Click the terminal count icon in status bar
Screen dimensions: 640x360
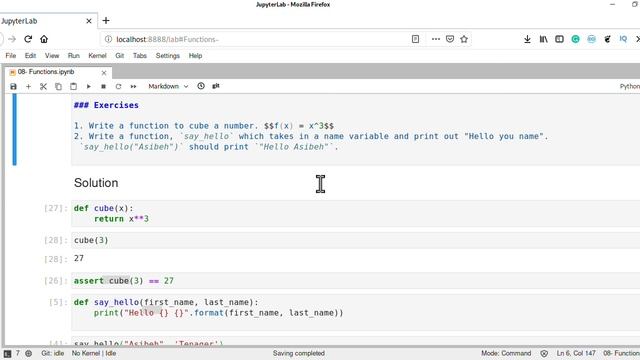tap(7, 353)
